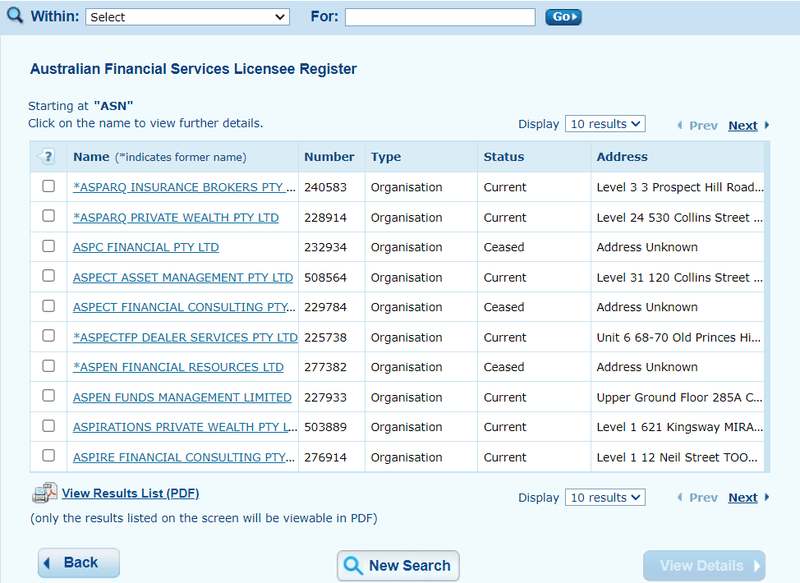Screen dimensions: 800x583
Task: Click licence number 229784
Action: (325, 307)
